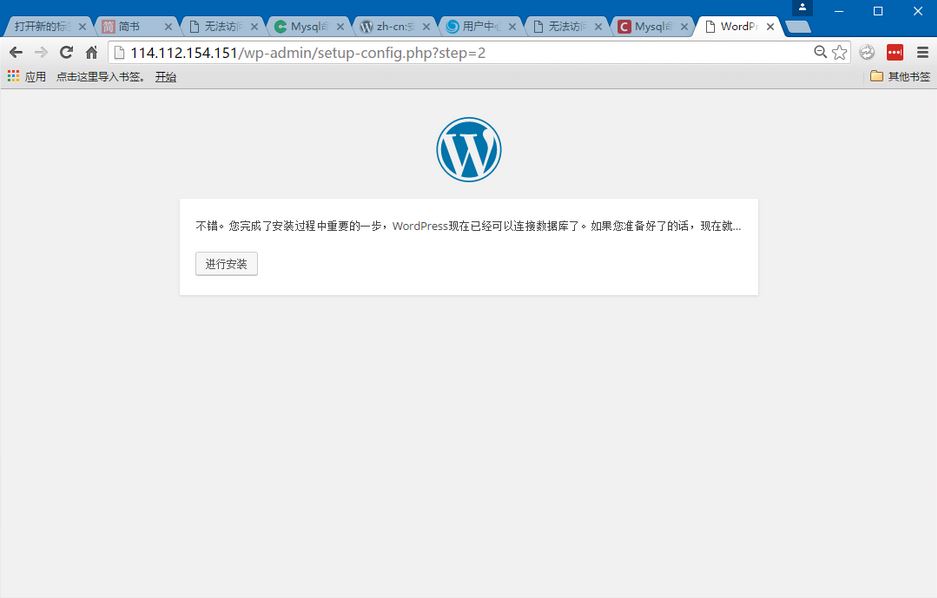937x598 pixels.
Task: Click the red extension icon in toolbar
Action: (895, 53)
